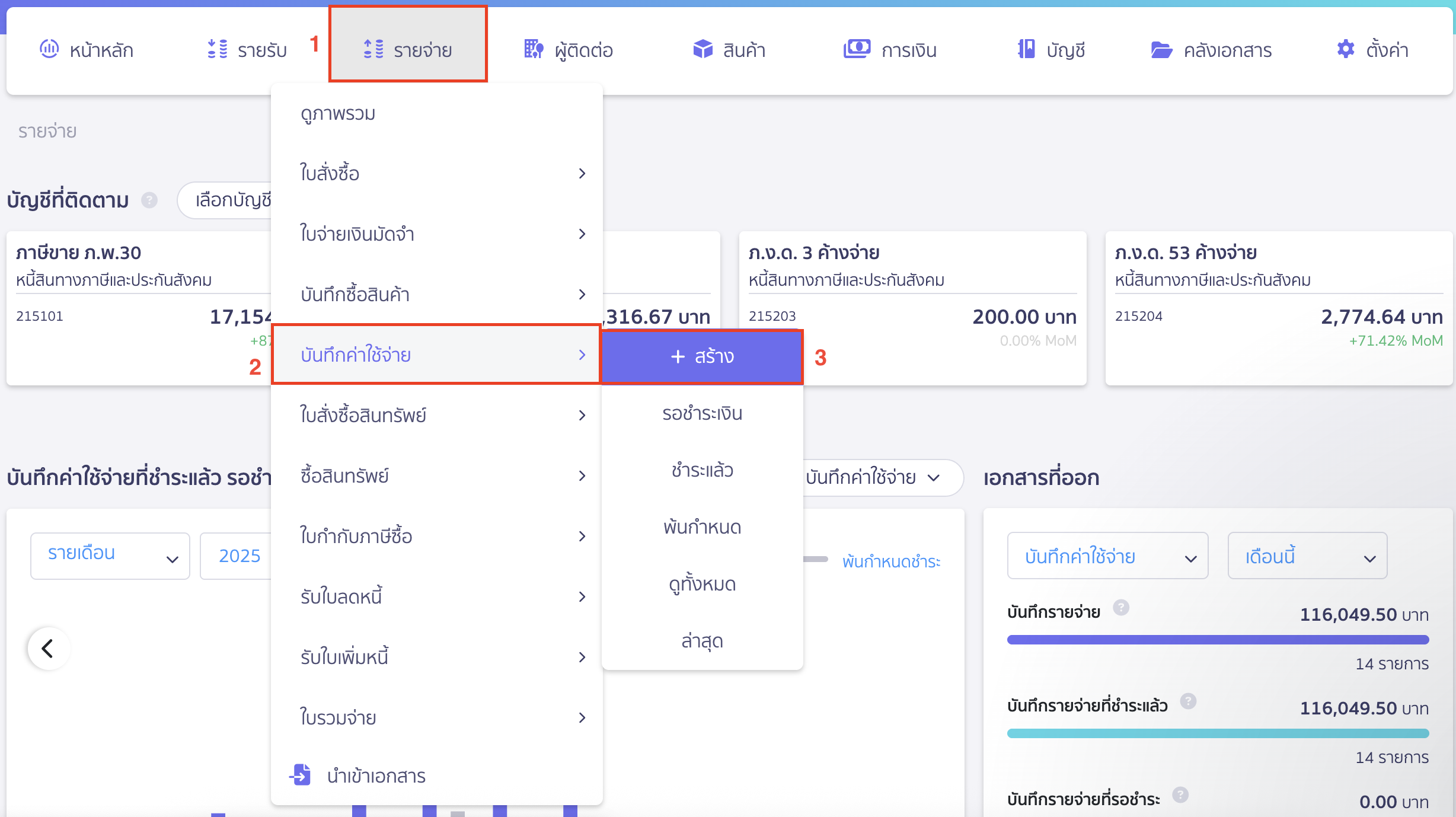The width and height of the screenshot is (1456, 817).
Task: Click the พ้นกำหนดชำระ legend label
Action: pos(891,561)
